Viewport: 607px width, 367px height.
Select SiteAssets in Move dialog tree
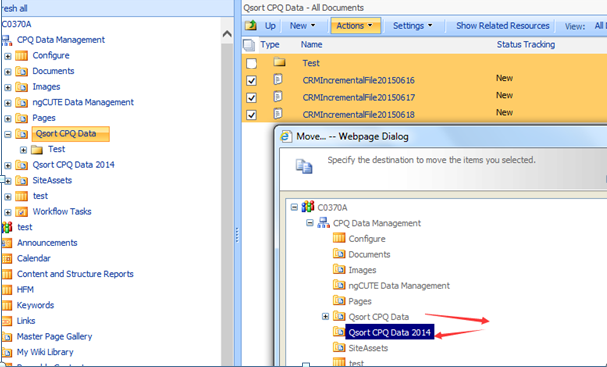click(368, 348)
